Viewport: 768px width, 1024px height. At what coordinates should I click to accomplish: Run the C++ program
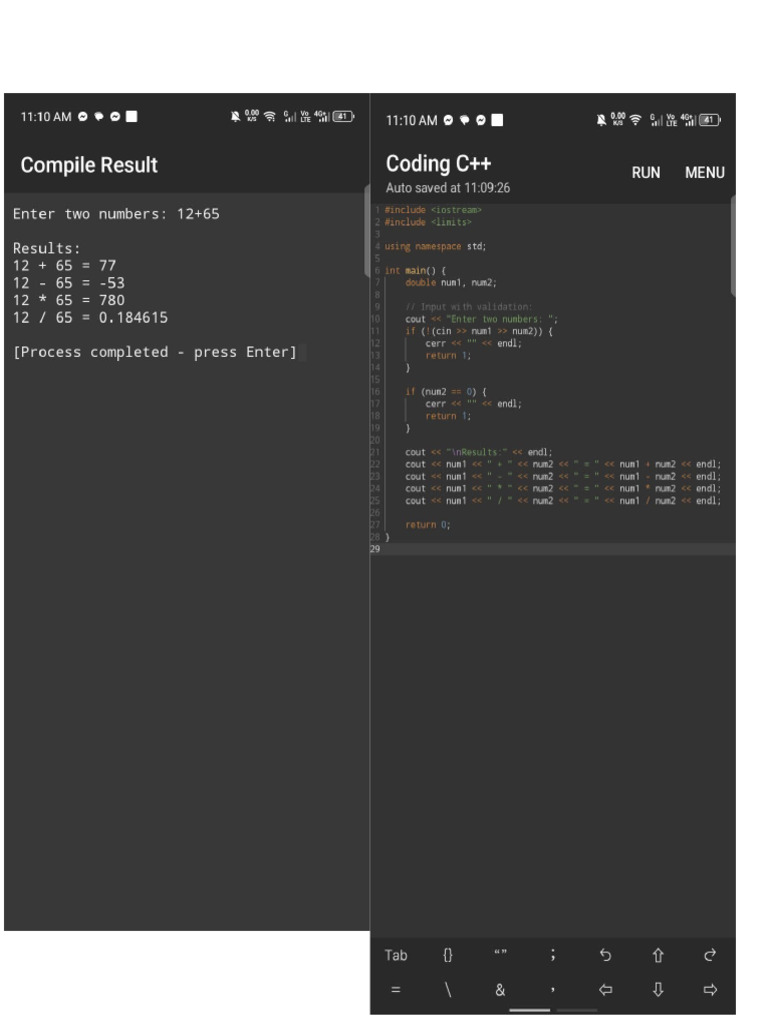click(x=646, y=173)
